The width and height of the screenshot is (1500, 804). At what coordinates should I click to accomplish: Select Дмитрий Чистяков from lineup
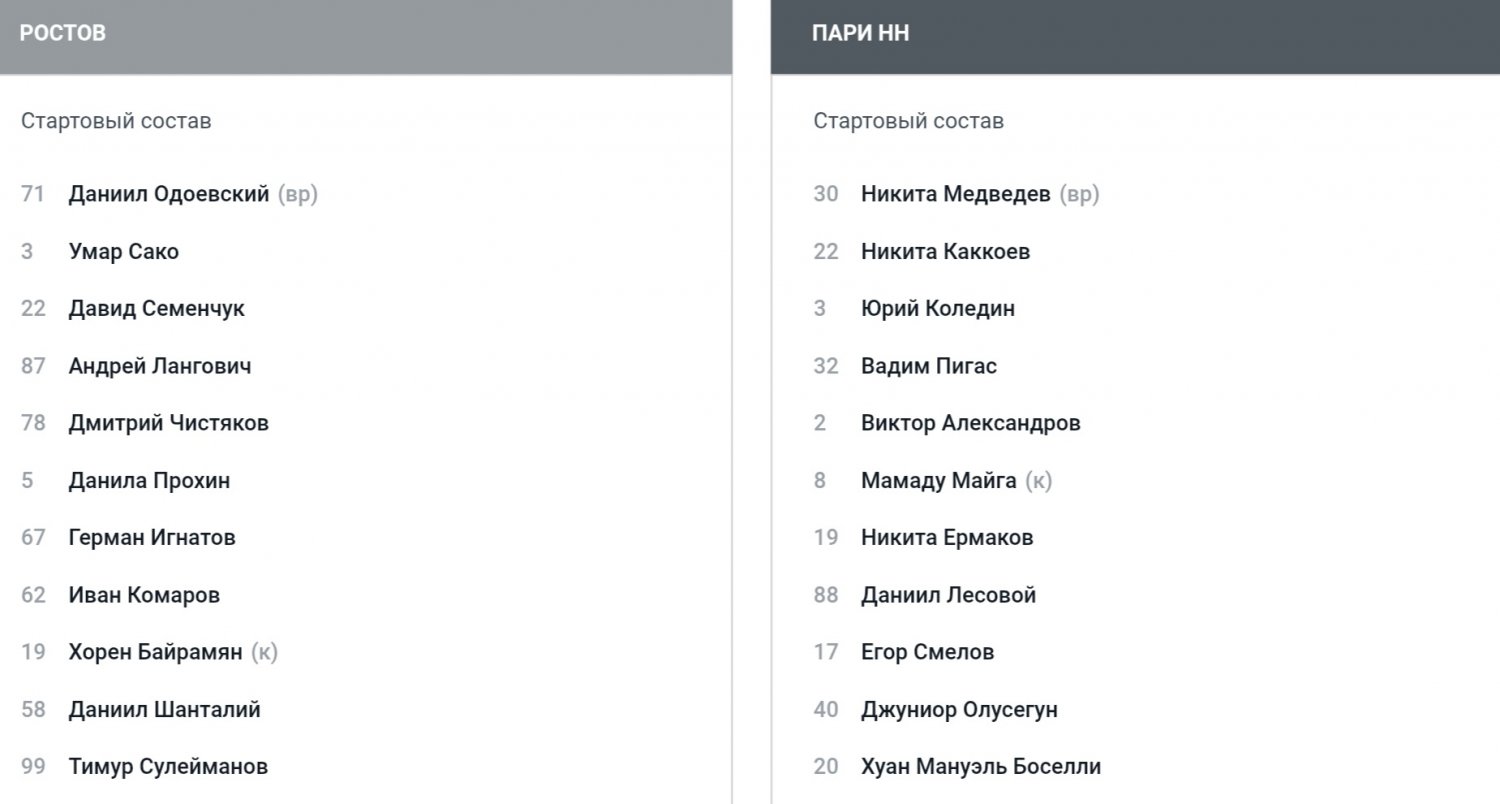click(168, 423)
